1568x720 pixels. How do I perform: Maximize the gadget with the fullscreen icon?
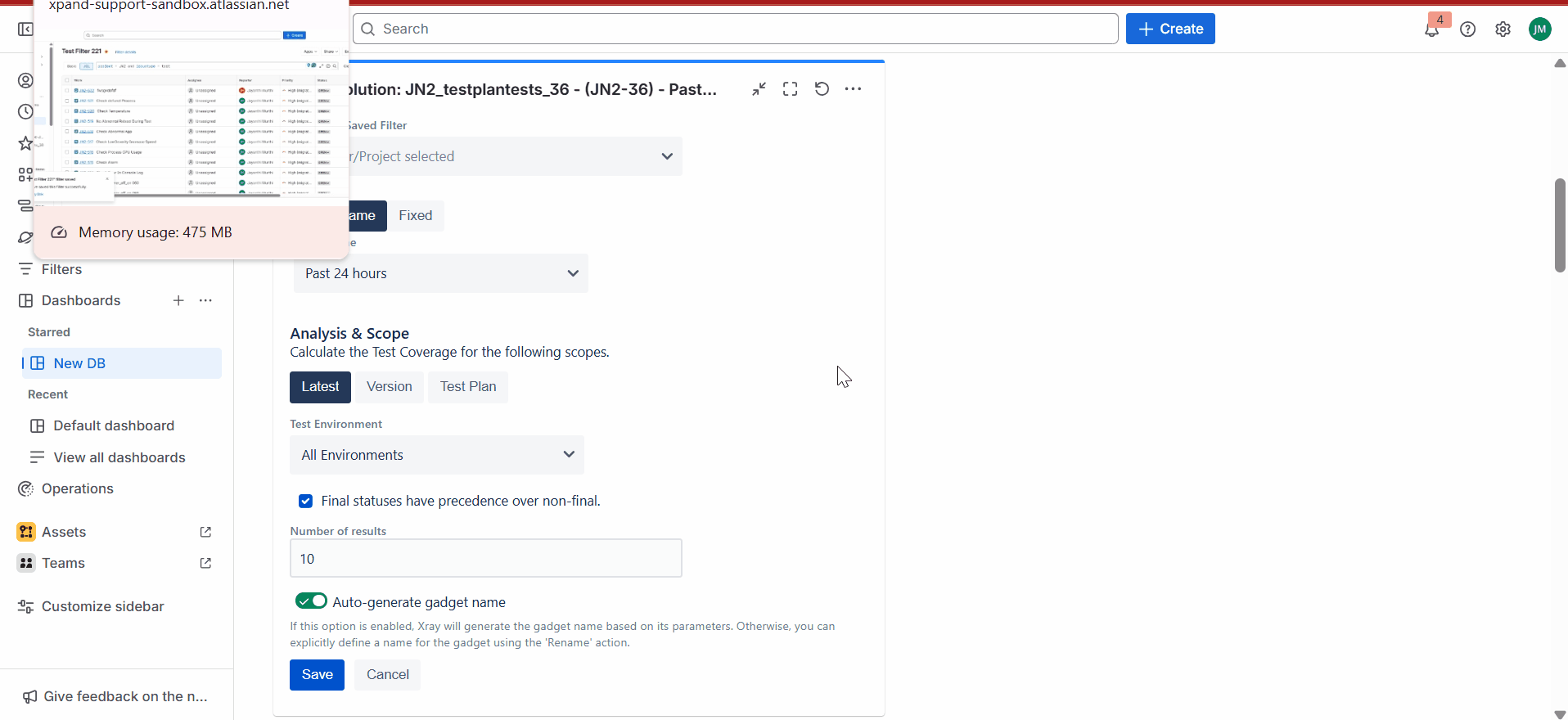(x=790, y=89)
